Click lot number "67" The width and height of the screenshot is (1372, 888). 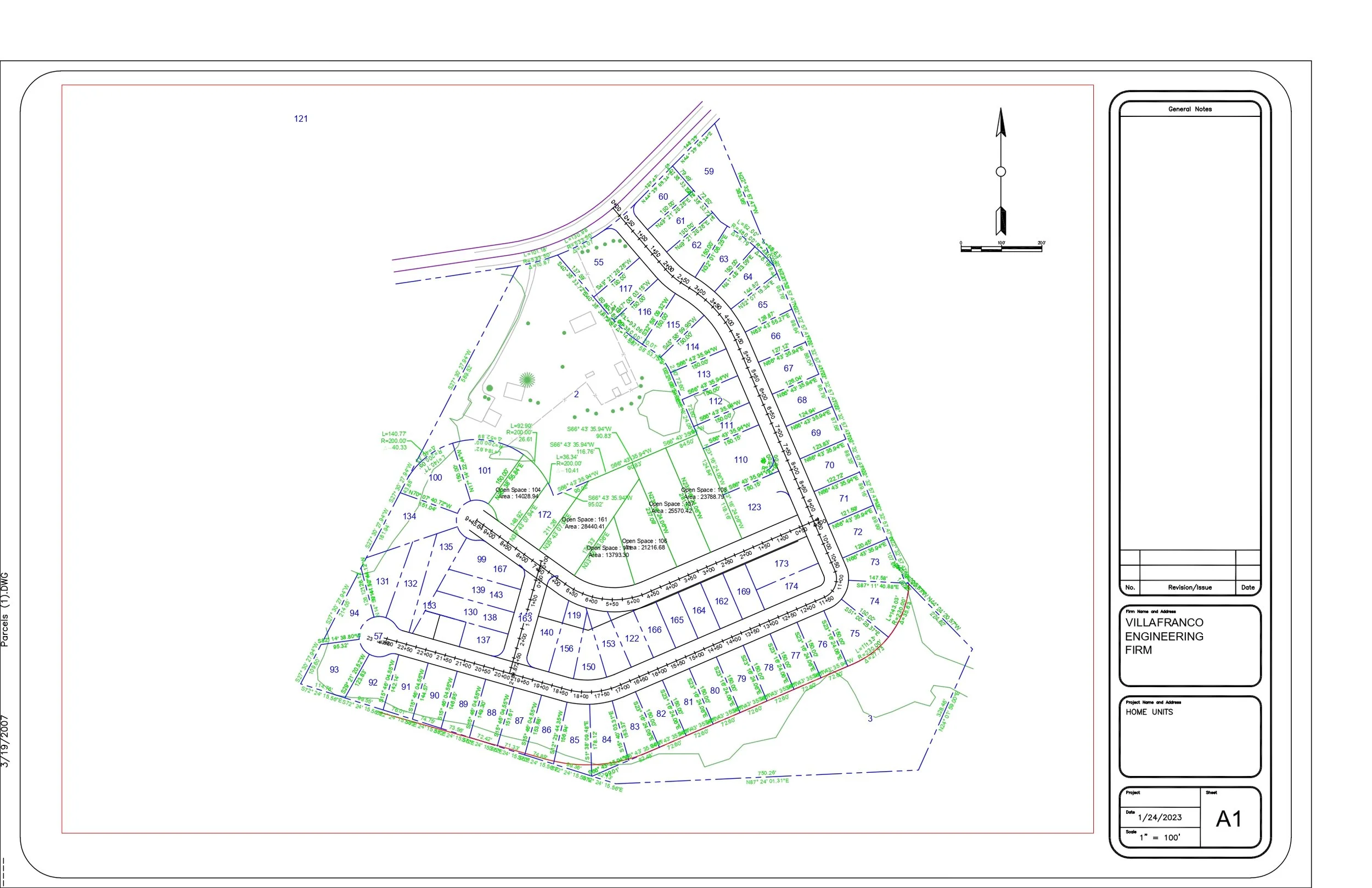click(x=789, y=368)
